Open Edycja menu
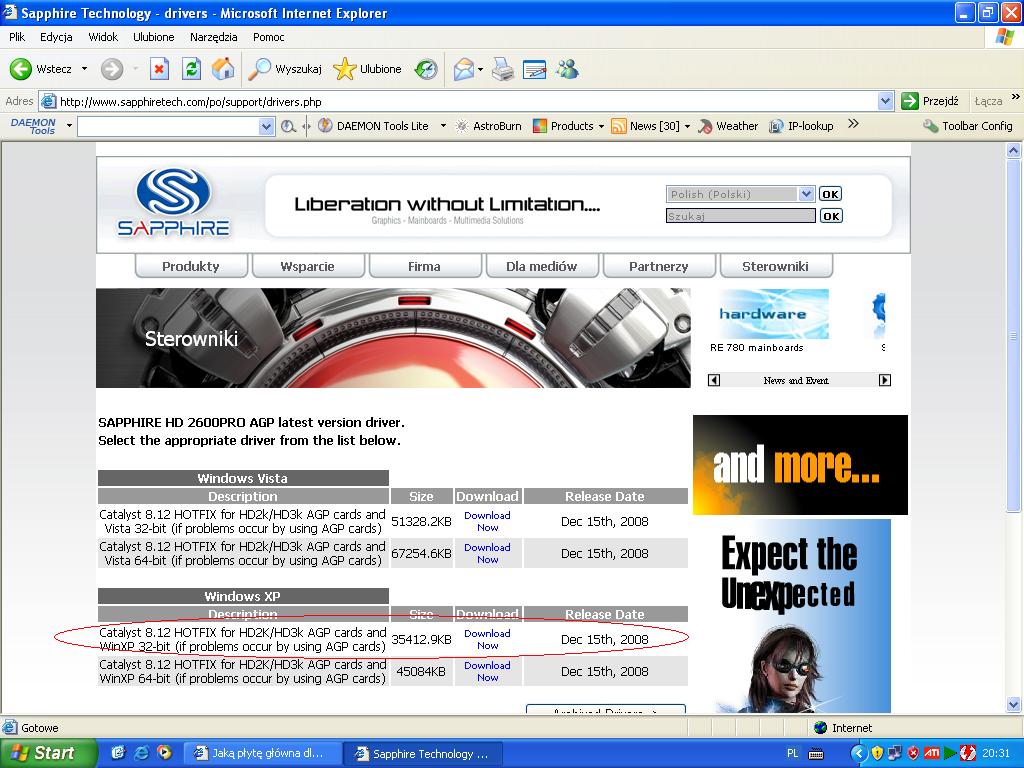 (x=56, y=37)
